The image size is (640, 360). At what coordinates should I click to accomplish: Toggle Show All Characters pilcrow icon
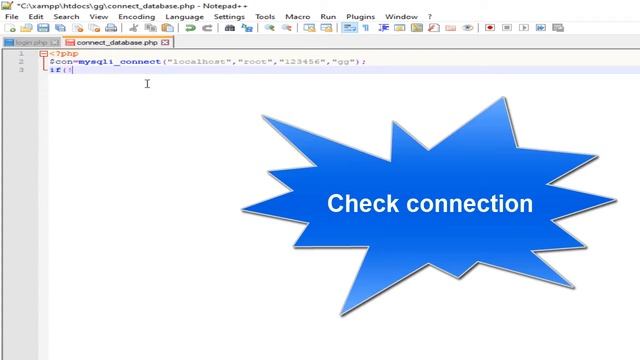click(366, 28)
